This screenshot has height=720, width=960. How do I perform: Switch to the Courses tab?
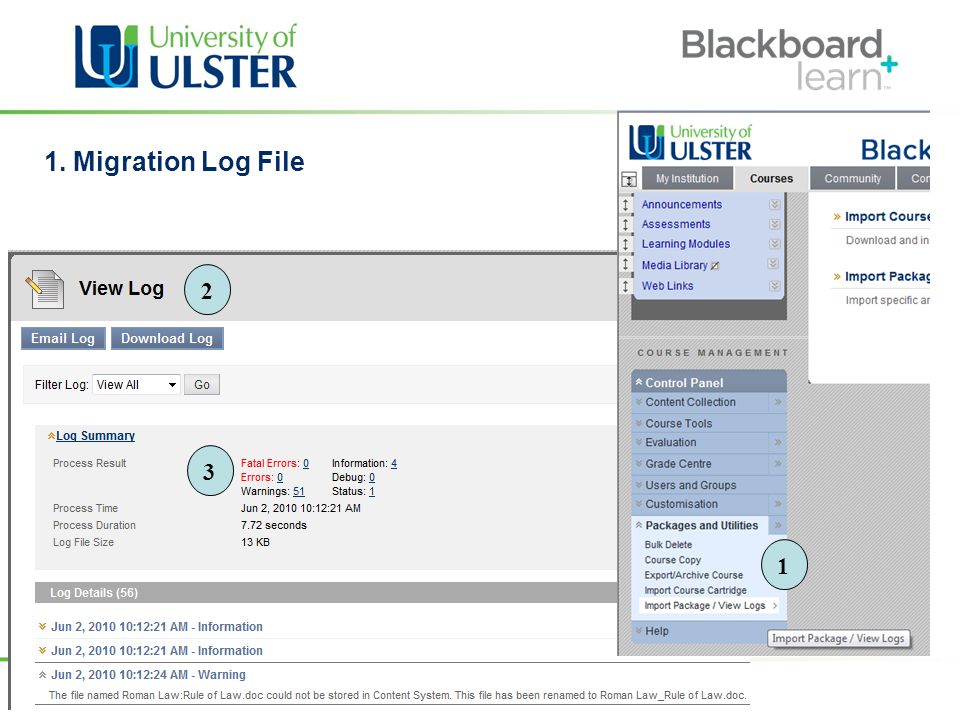point(771,179)
